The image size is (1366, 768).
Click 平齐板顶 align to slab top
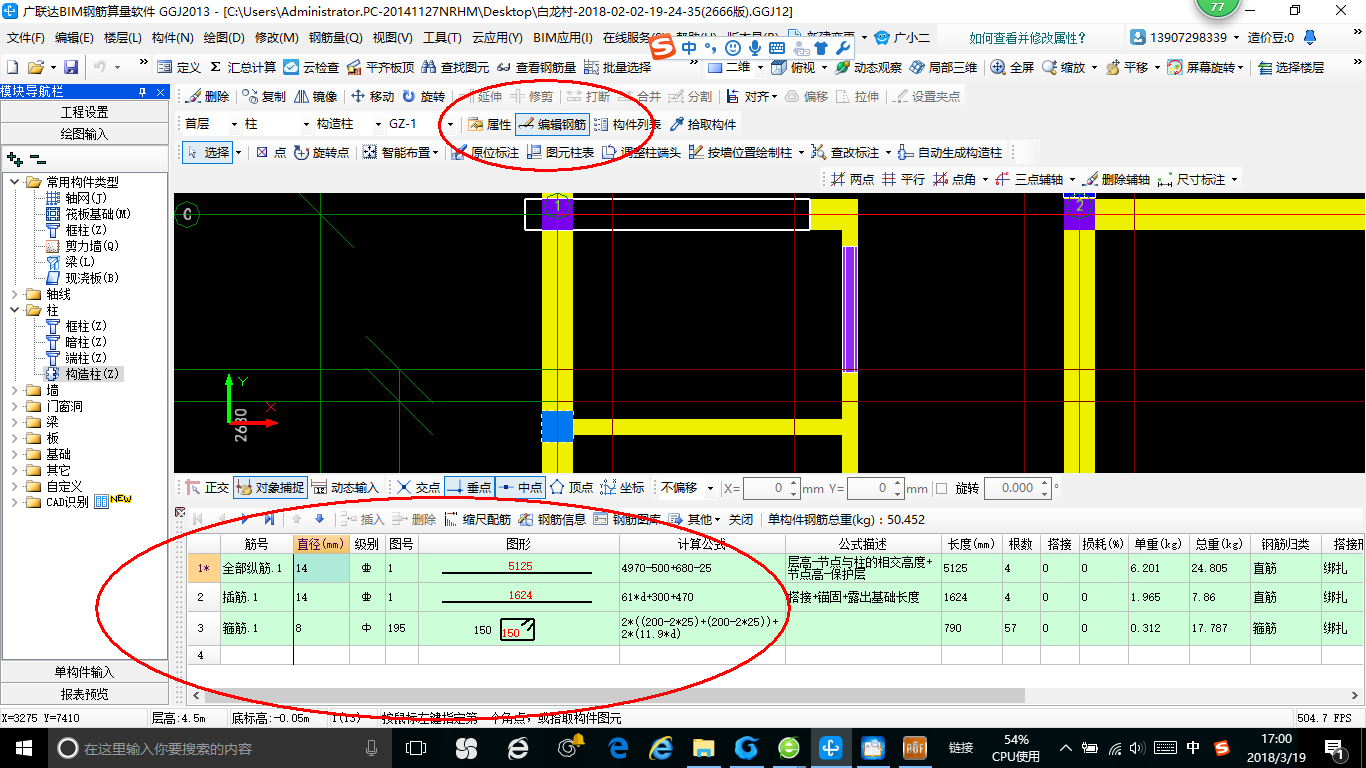pyautogui.click(x=379, y=67)
